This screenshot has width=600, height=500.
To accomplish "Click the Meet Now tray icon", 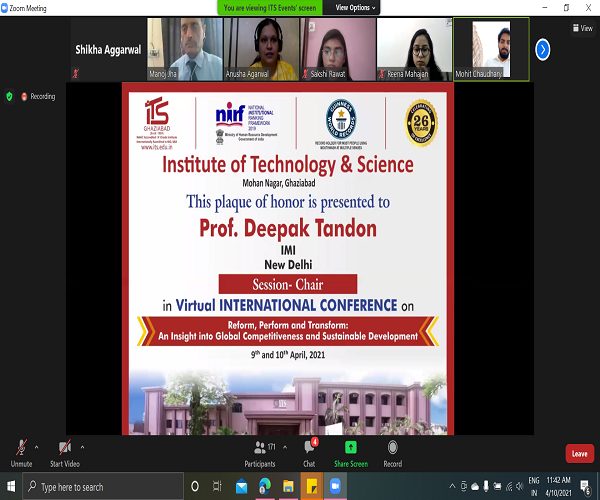I will [x=464, y=486].
